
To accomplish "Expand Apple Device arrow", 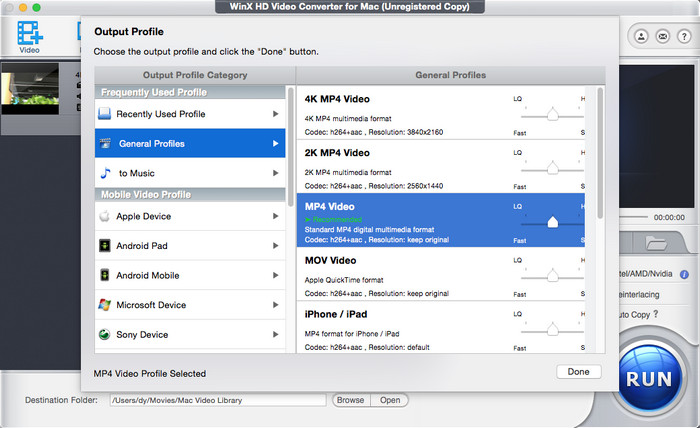I will (275, 216).
